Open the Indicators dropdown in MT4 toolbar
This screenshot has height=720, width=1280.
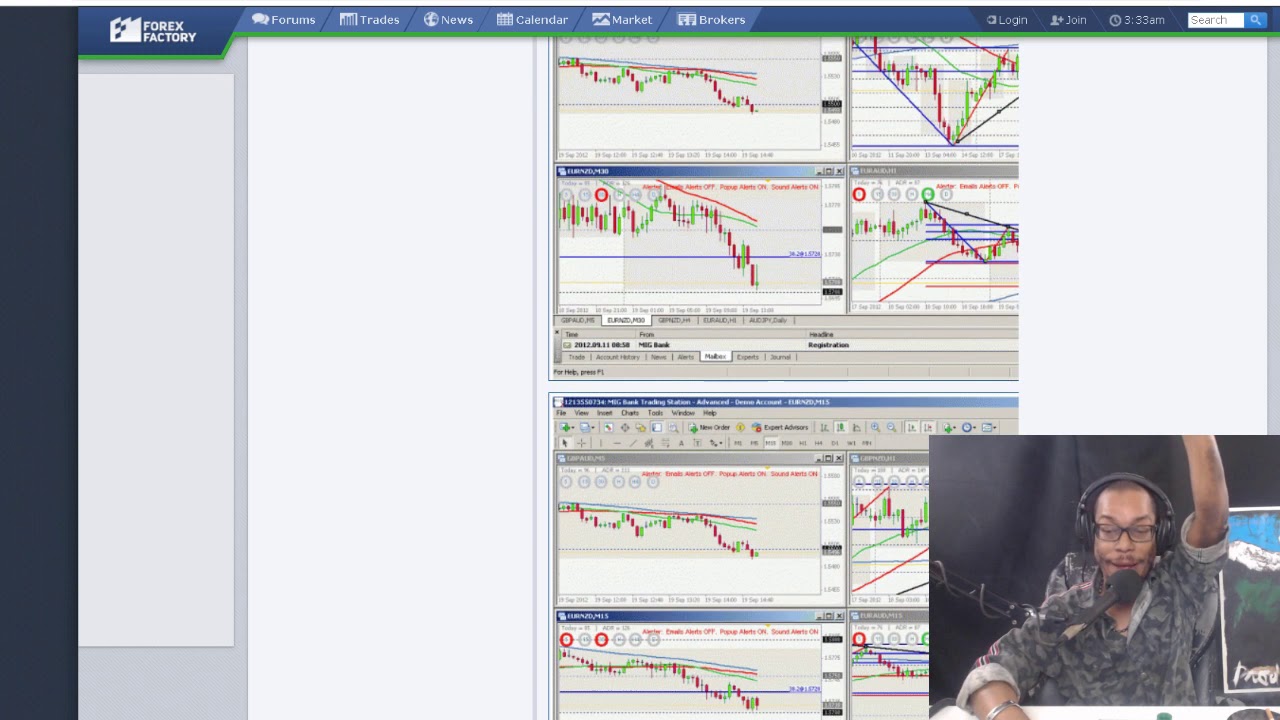(x=949, y=428)
